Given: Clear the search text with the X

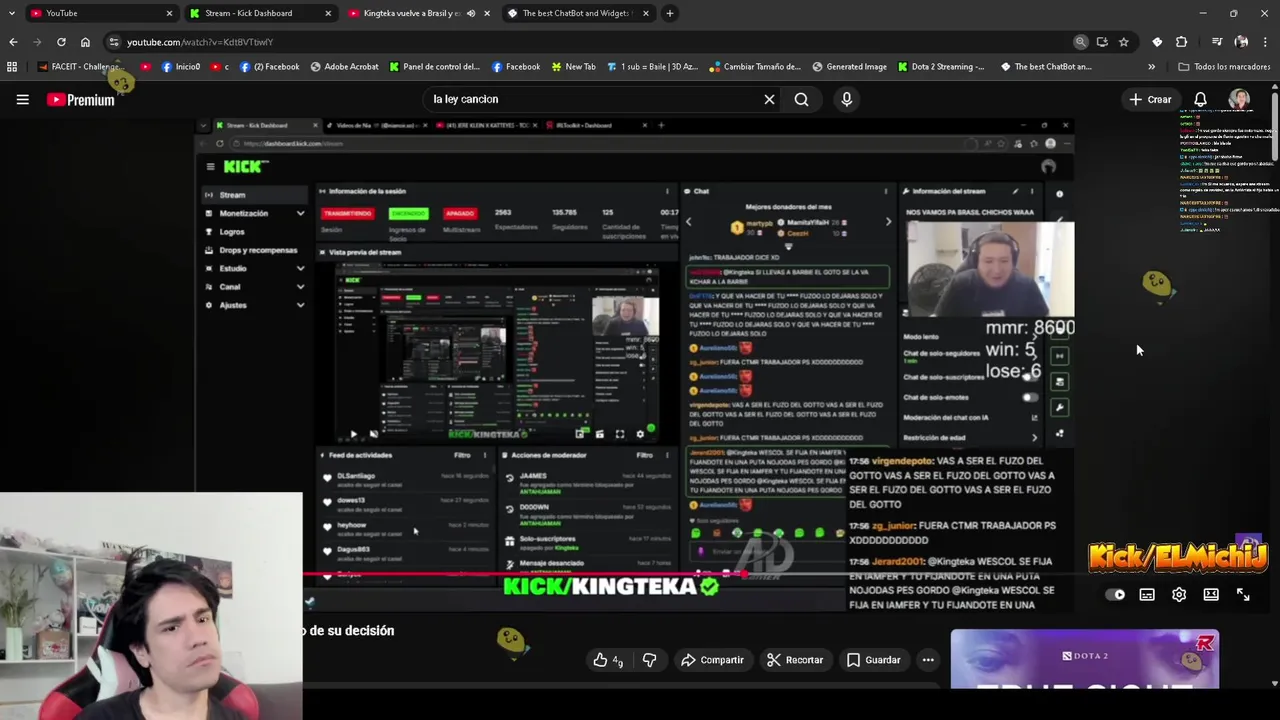Looking at the screenshot, I should [x=769, y=99].
